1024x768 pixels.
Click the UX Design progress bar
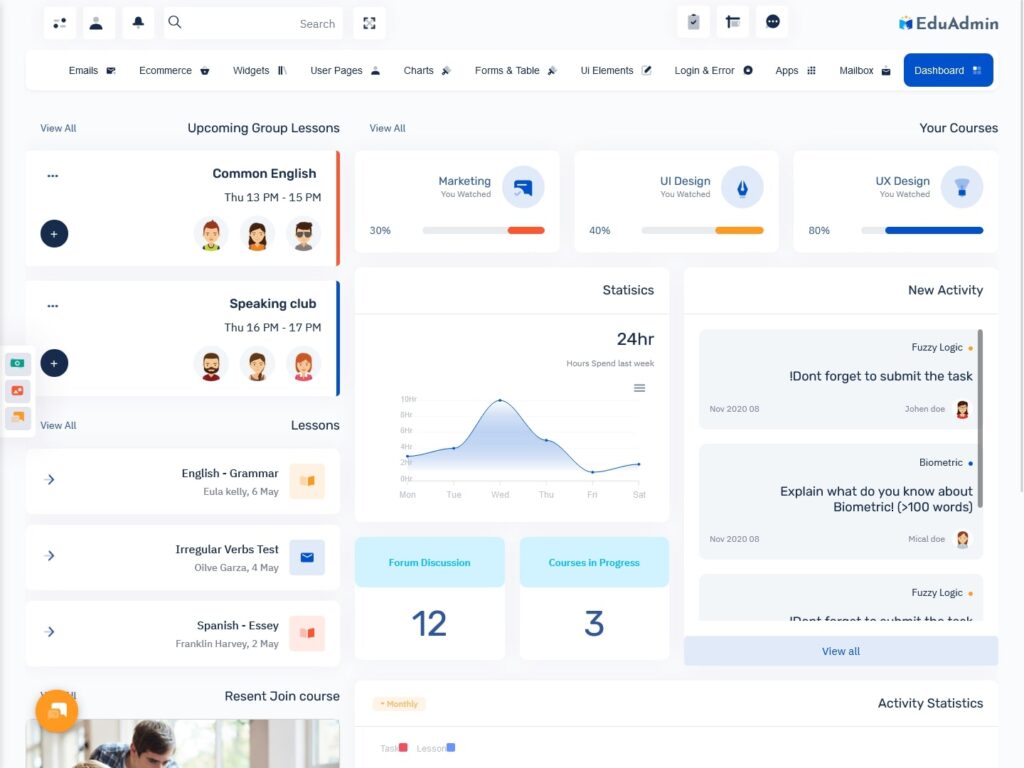pos(922,231)
